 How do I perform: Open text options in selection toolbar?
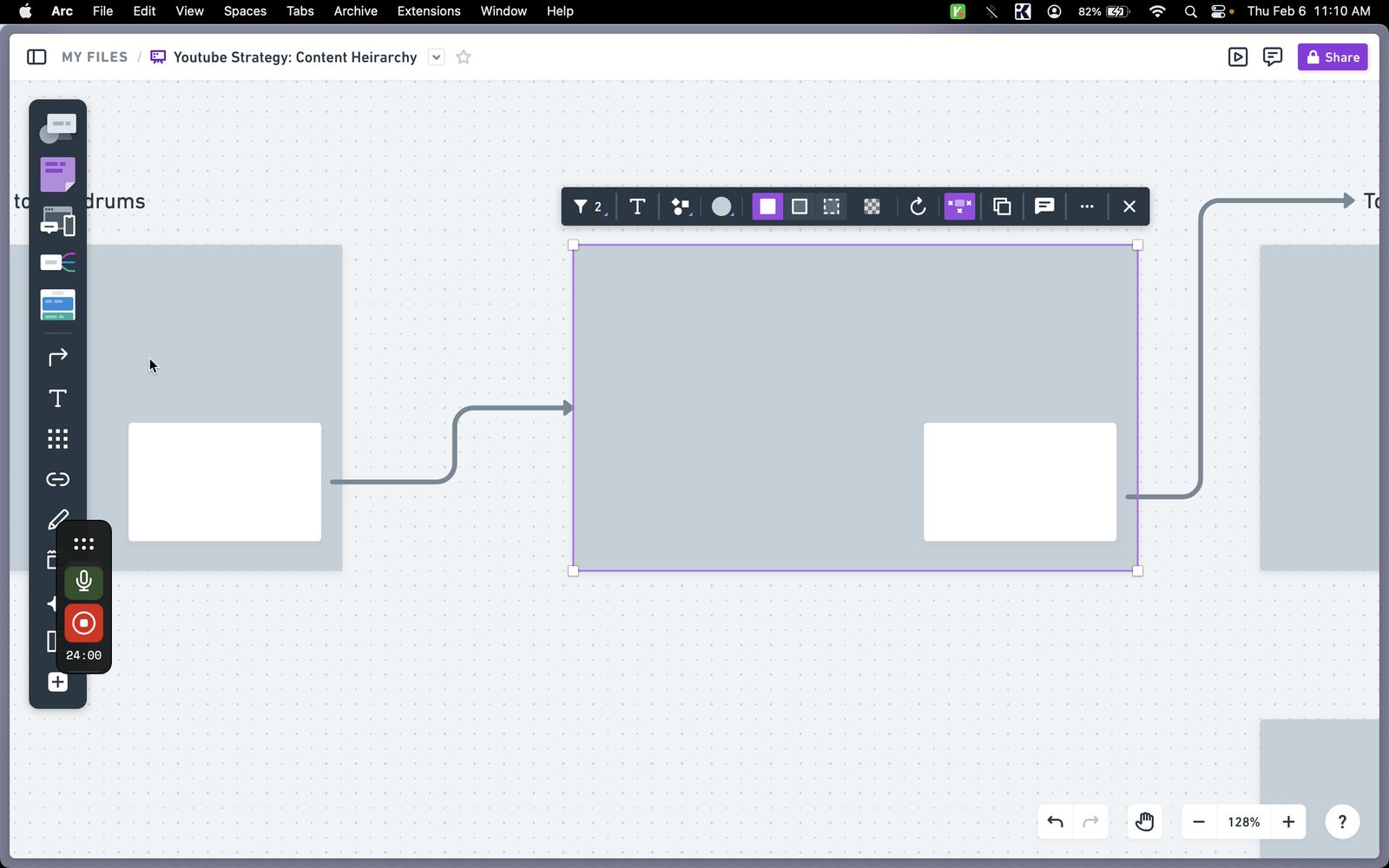(x=637, y=207)
